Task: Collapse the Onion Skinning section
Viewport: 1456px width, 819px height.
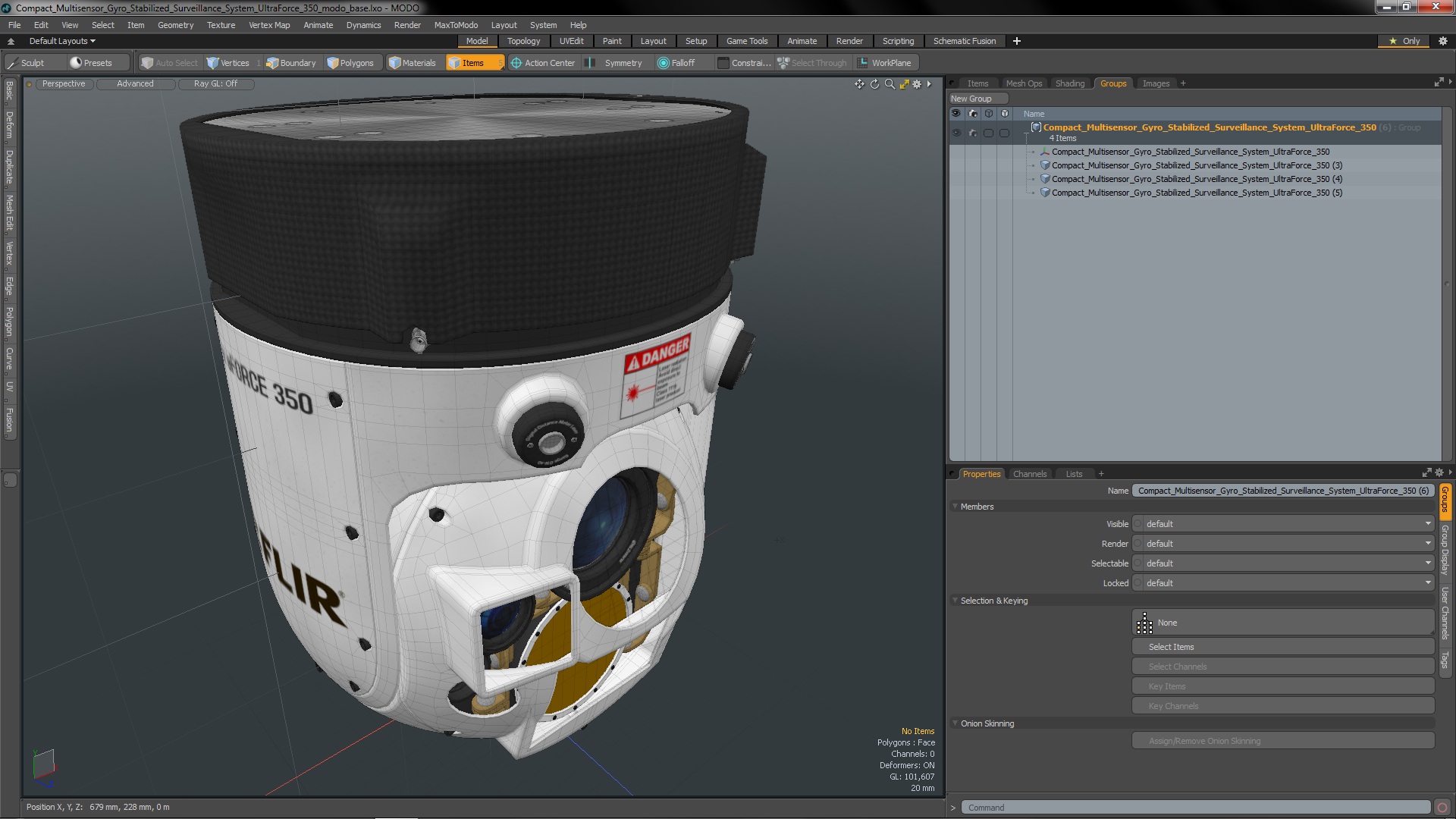Action: point(955,723)
